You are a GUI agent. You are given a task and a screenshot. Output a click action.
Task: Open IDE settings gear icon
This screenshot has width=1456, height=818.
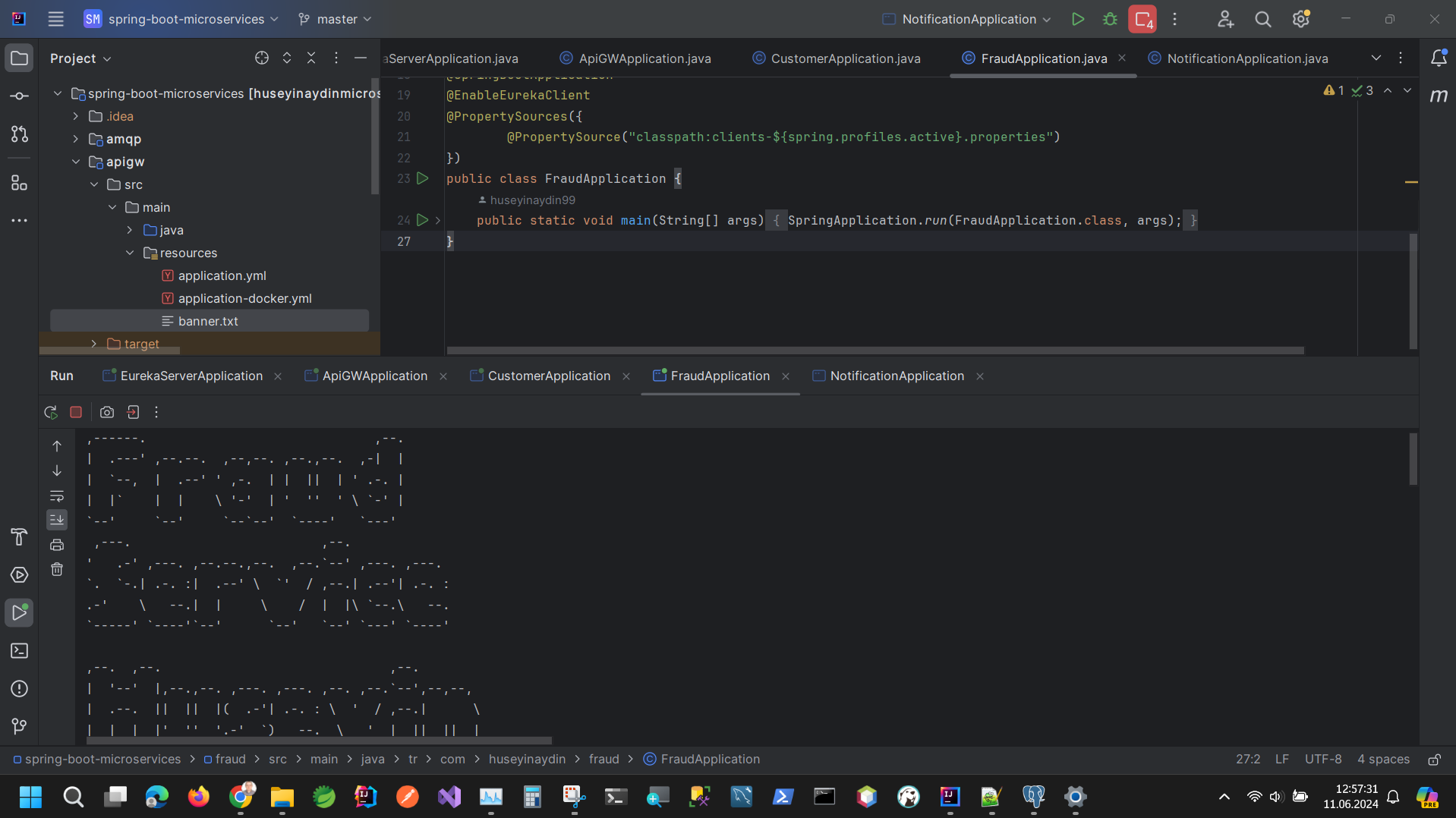[1301, 19]
